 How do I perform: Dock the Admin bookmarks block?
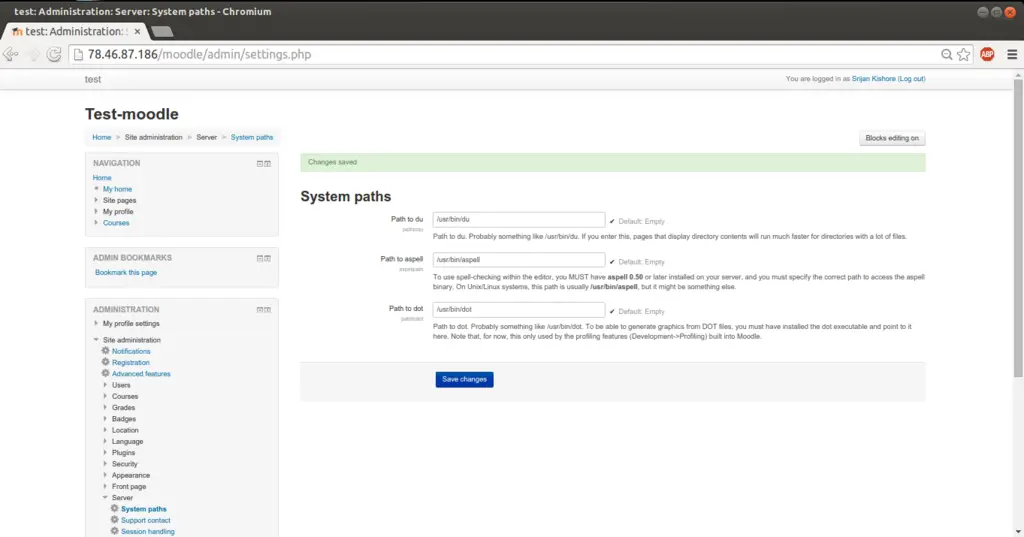pyautogui.click(x=268, y=258)
